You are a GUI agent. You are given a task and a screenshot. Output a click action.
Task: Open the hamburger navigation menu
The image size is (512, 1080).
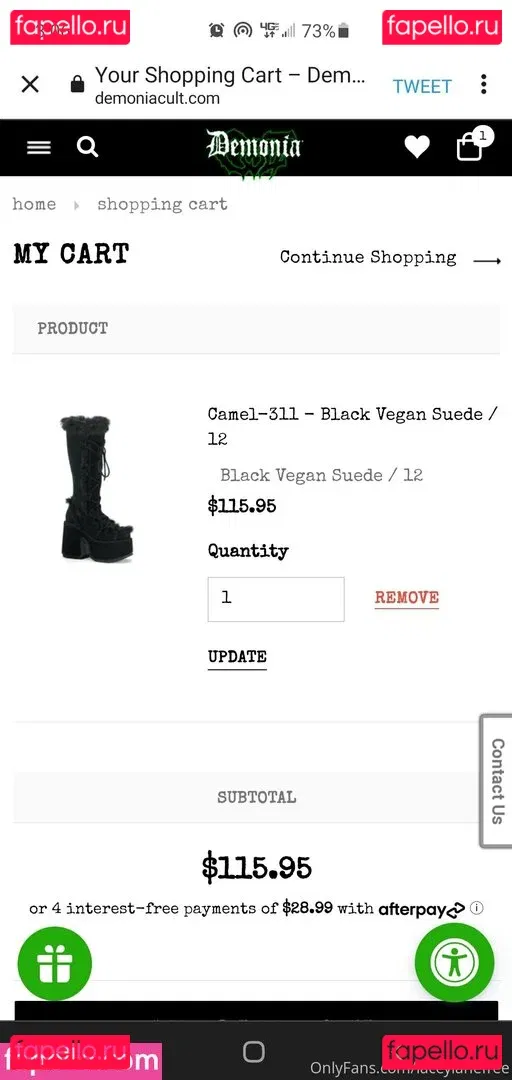click(39, 147)
